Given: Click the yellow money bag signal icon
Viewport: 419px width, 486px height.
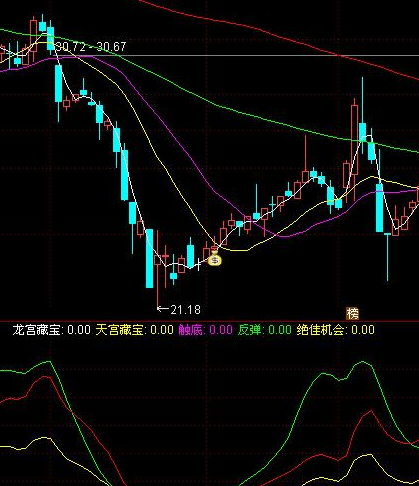Looking at the screenshot, I should tap(215, 259).
